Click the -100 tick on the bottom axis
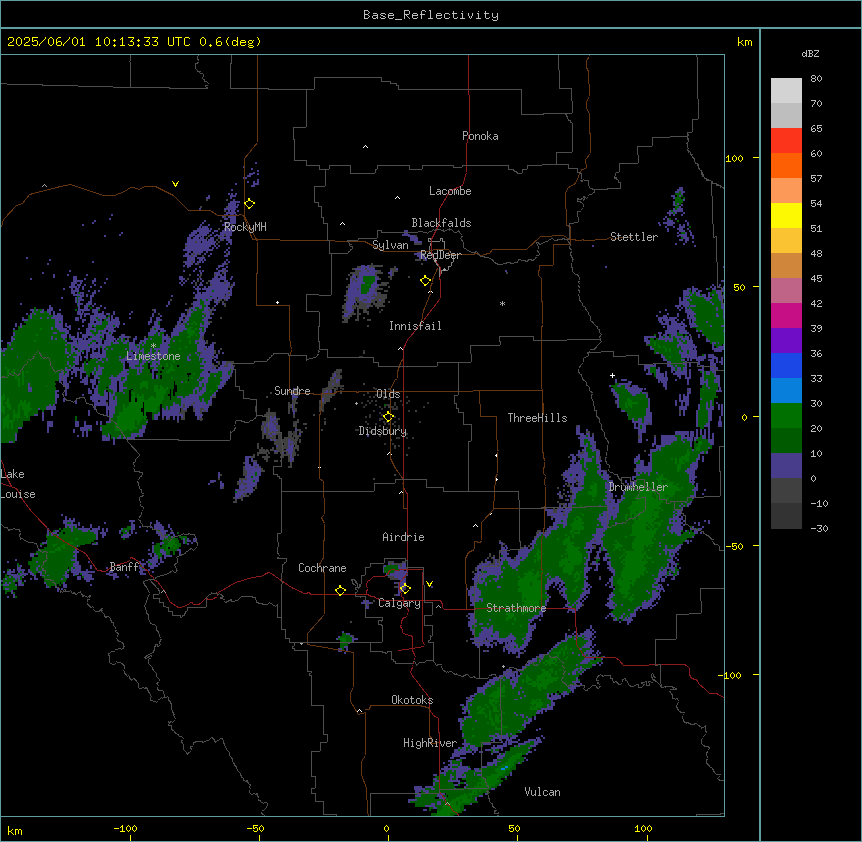The height and width of the screenshot is (842, 862). tap(126, 828)
